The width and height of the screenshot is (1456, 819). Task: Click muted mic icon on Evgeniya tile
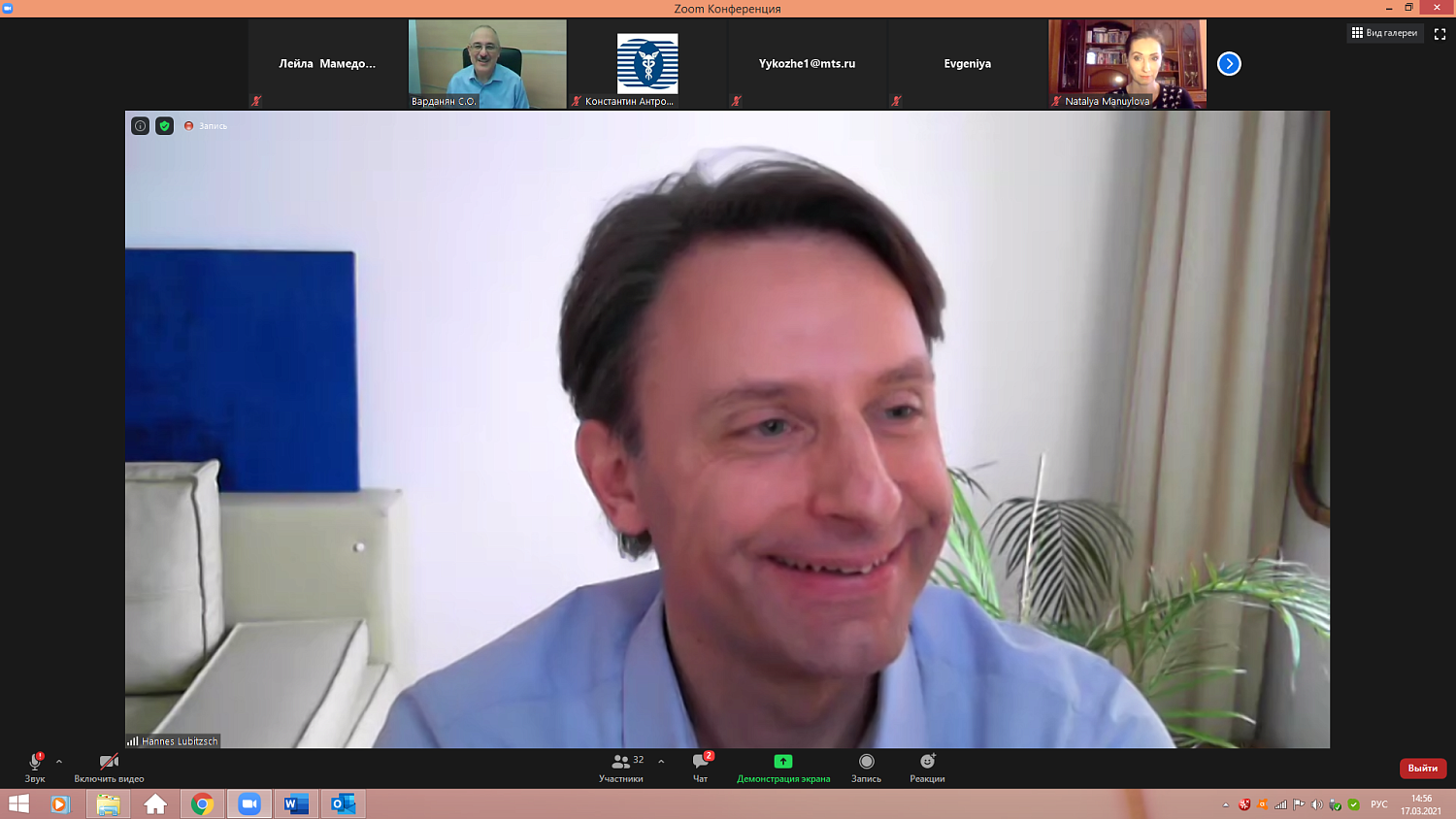(896, 101)
